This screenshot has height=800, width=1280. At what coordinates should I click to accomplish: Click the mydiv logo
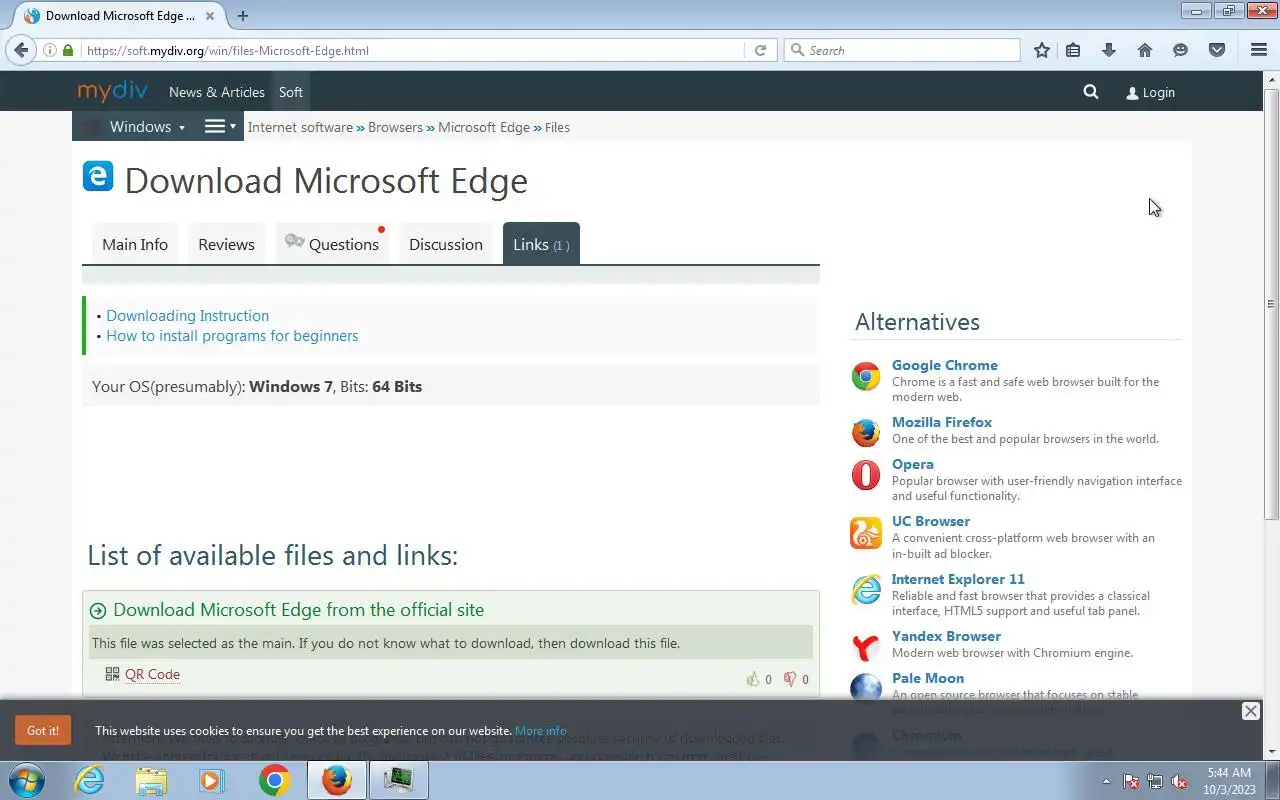point(113,91)
